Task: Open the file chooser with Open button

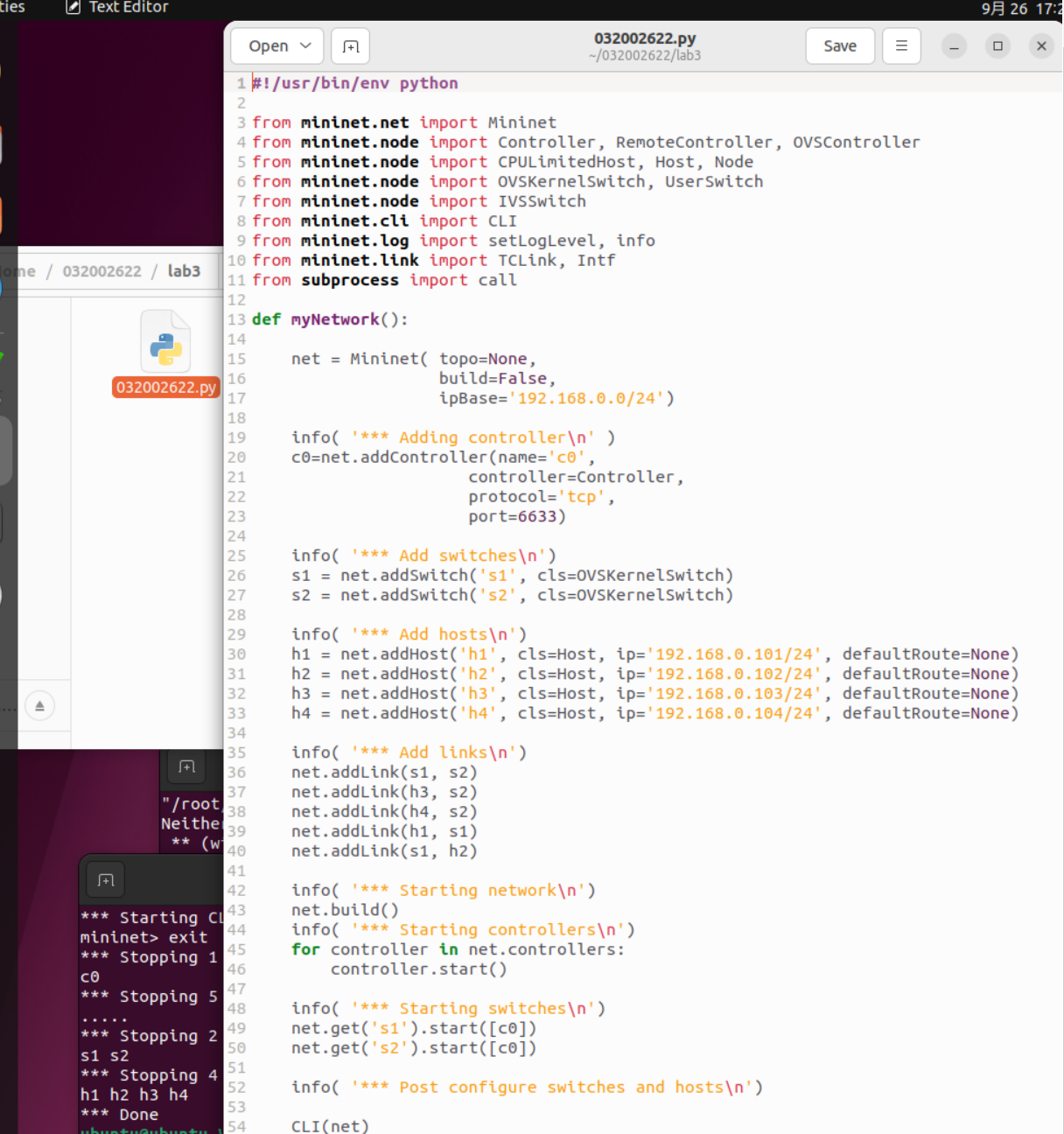Action: coord(268,46)
